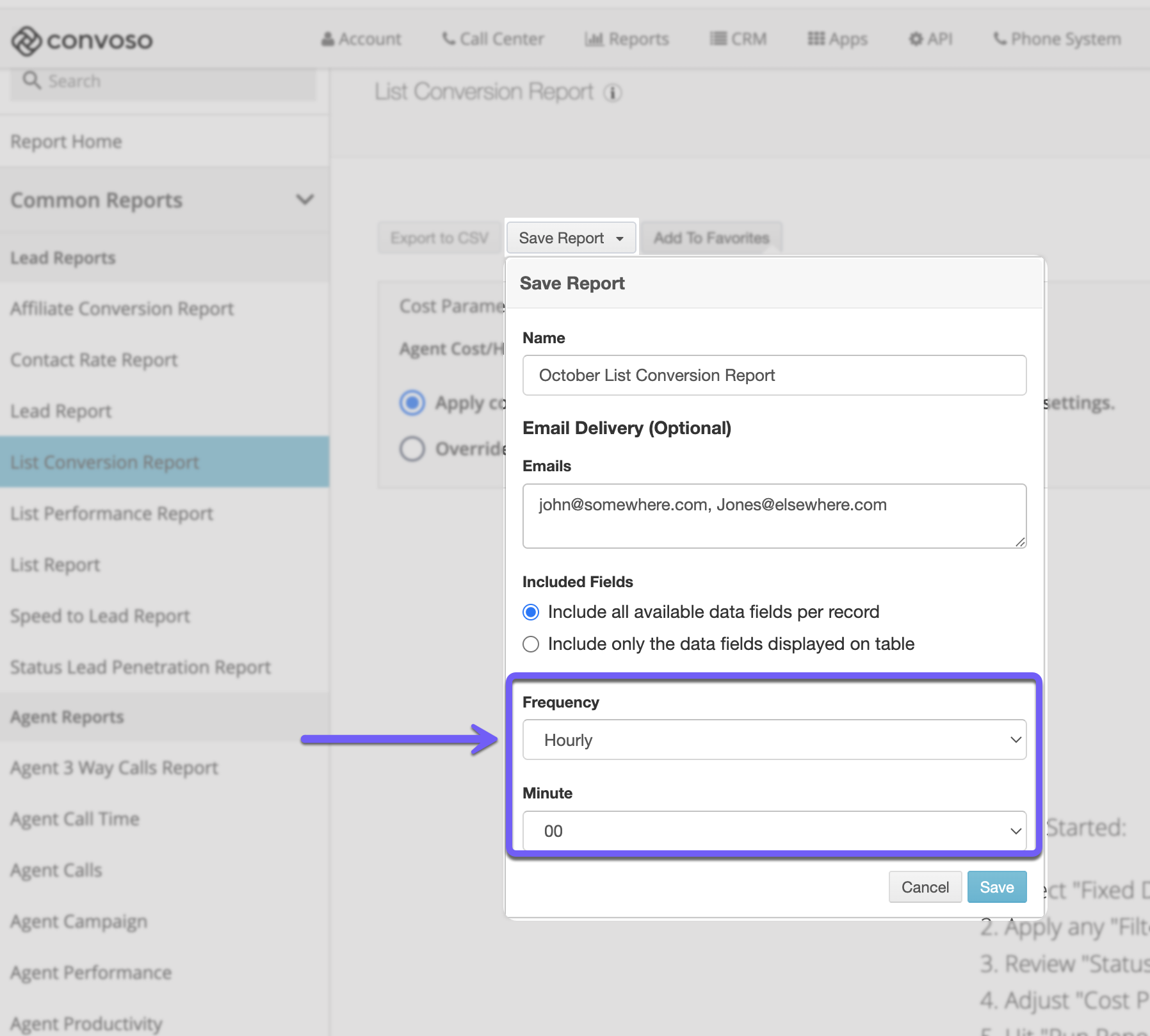The image size is (1150, 1036).
Task: Collapse the Common Reports section chevron
Action: (305, 200)
